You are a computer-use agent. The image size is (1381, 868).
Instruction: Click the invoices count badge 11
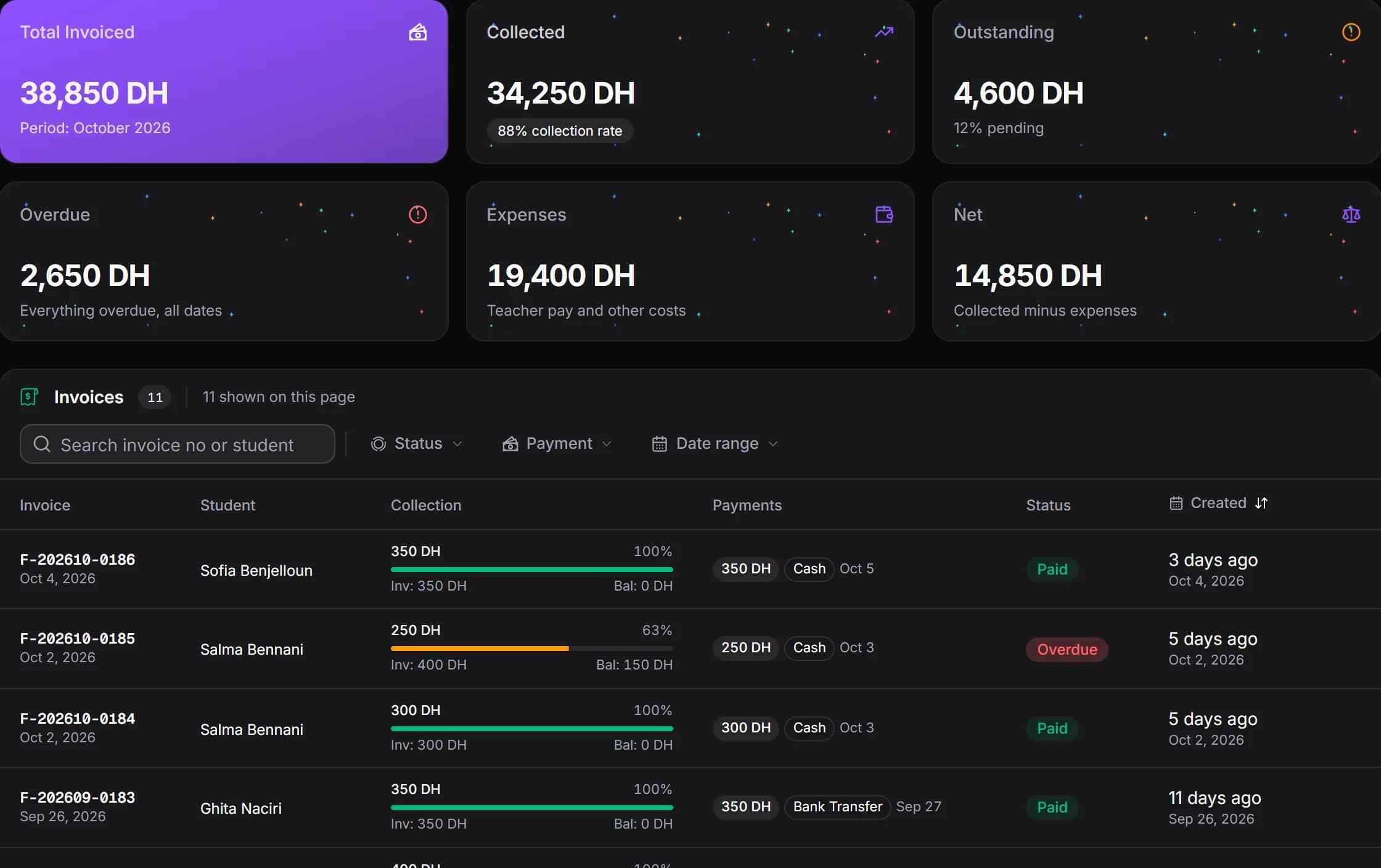155,397
